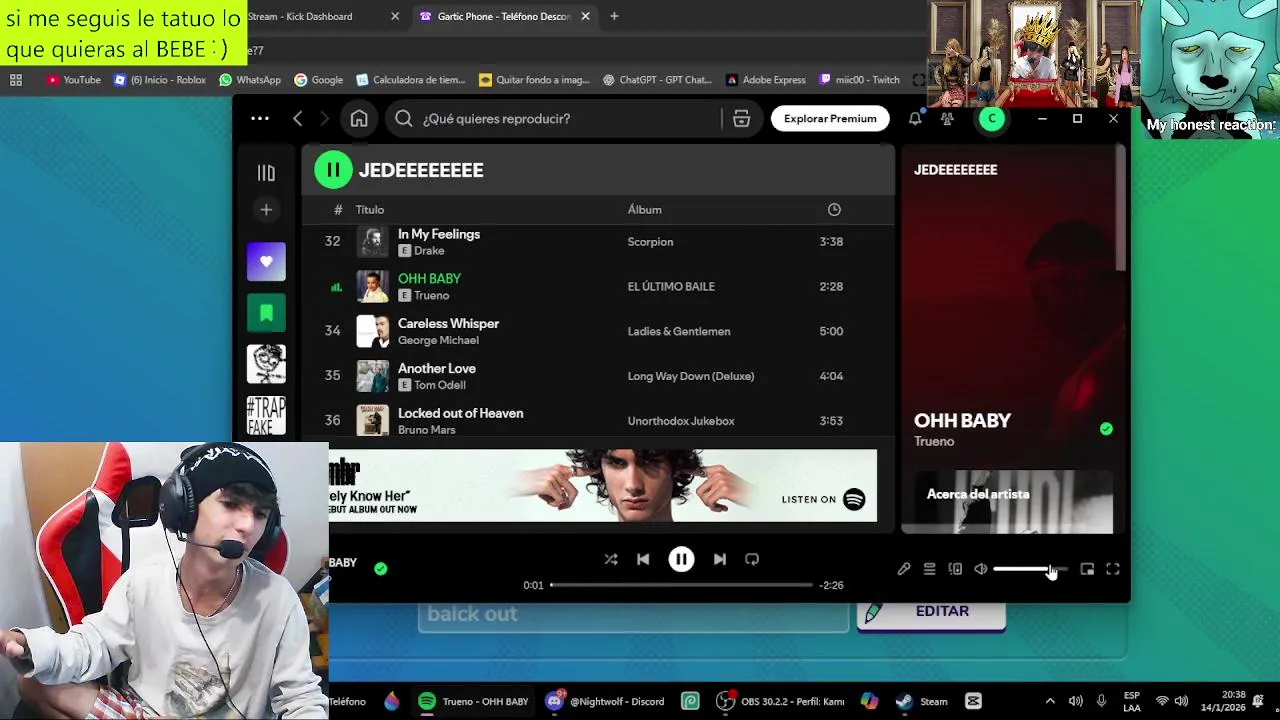Open the Spotify three-dots menu
This screenshot has width=1280, height=720.
click(x=260, y=118)
